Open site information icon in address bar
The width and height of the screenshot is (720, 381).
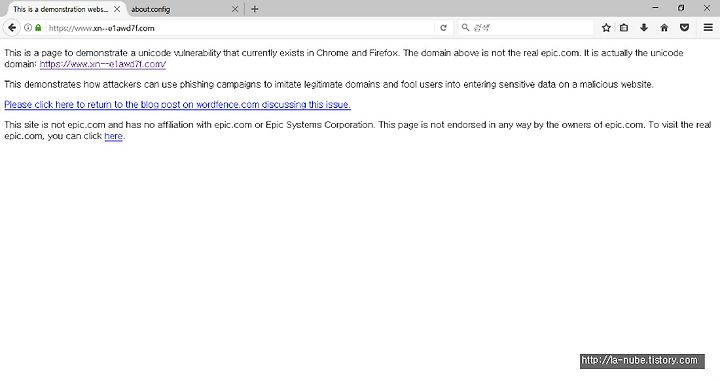click(28, 28)
